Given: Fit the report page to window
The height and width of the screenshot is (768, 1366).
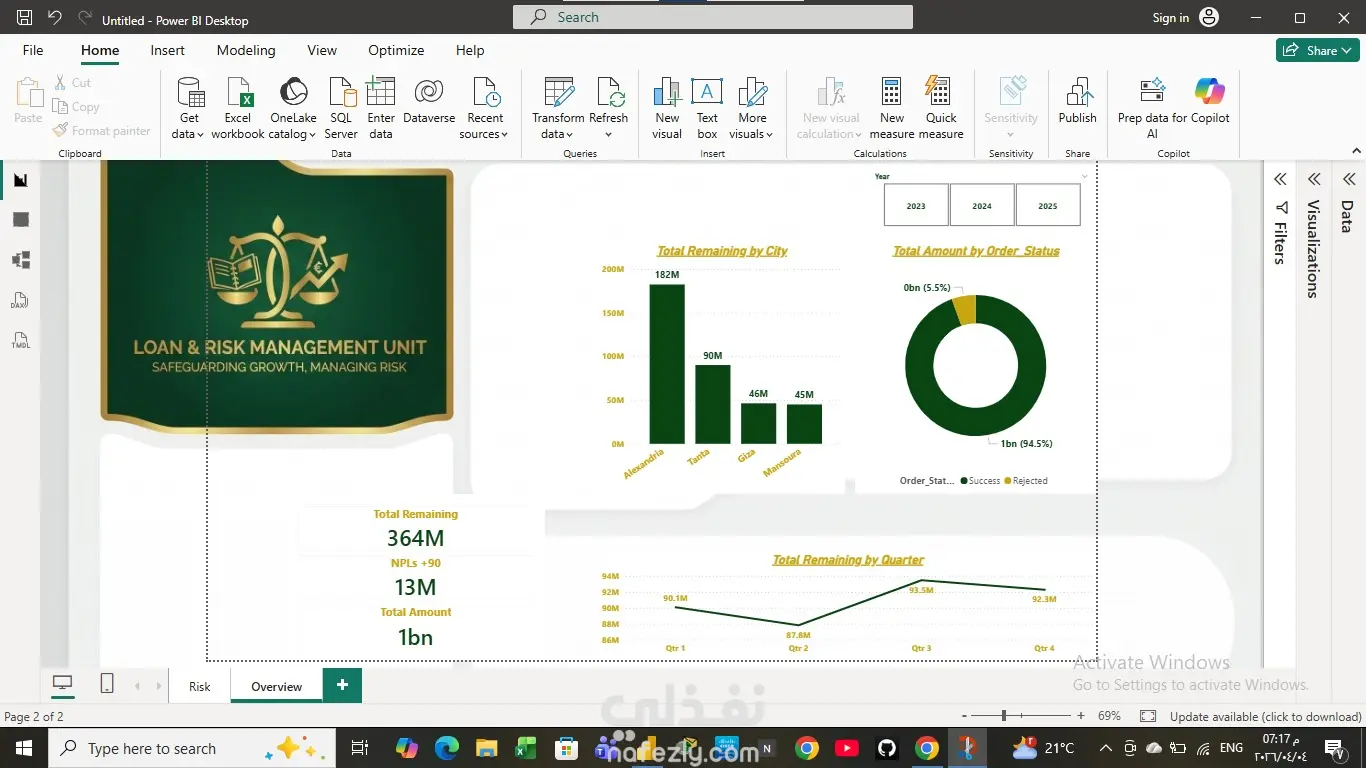Looking at the screenshot, I should click(1148, 716).
